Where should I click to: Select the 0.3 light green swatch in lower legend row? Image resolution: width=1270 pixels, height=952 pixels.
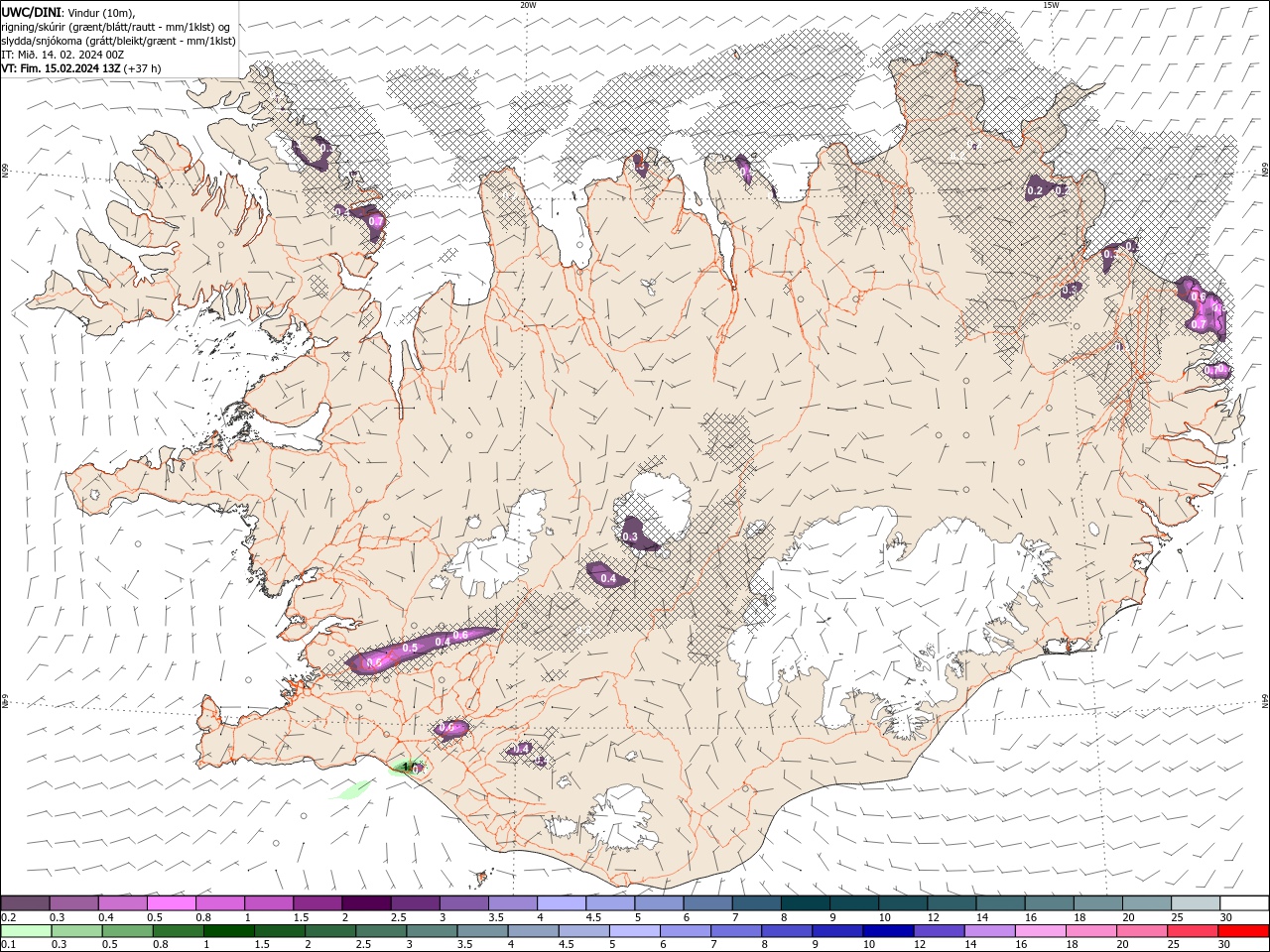[x=79, y=931]
